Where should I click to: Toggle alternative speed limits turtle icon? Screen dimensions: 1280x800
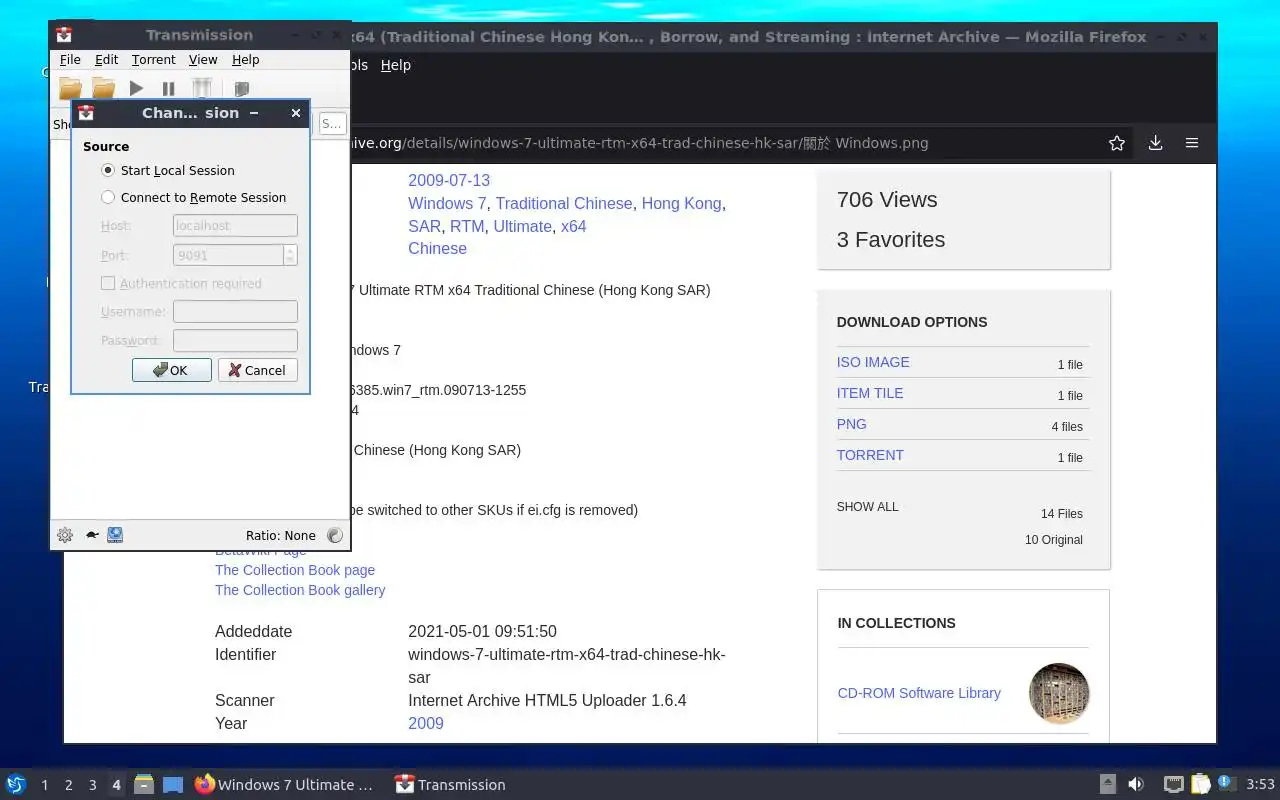pos(92,535)
